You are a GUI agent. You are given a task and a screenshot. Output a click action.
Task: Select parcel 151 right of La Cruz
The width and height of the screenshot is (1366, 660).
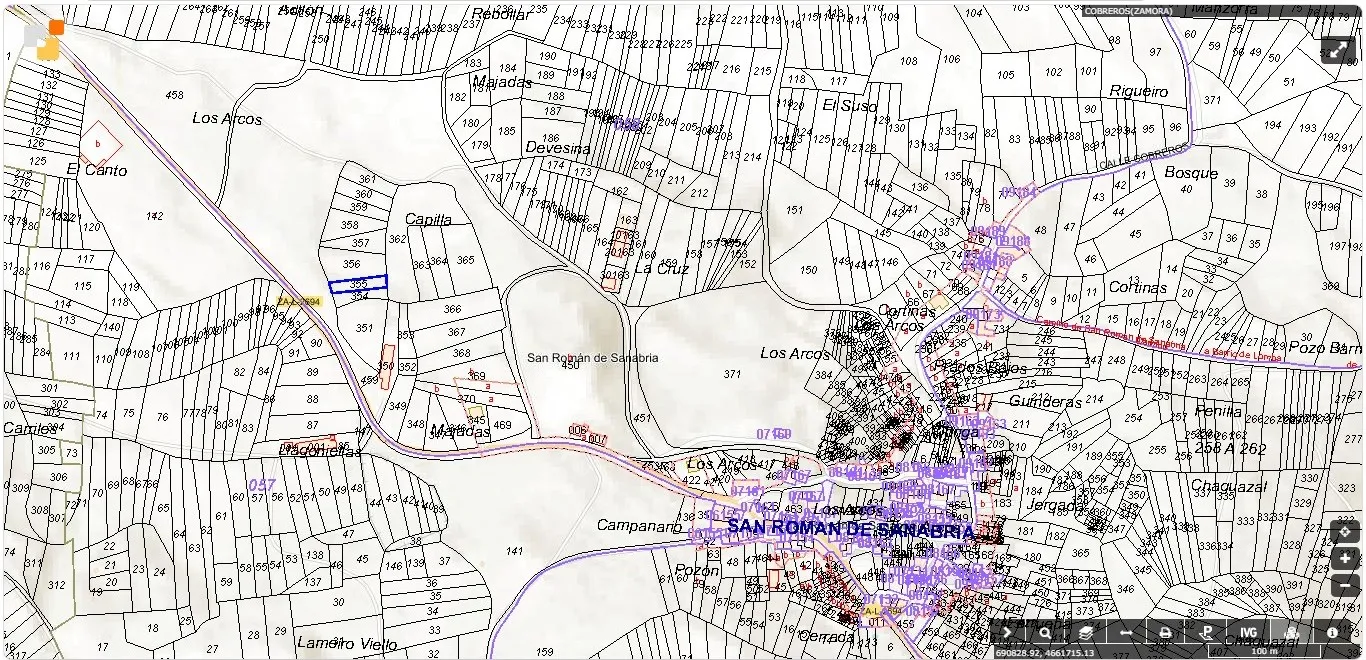click(795, 210)
